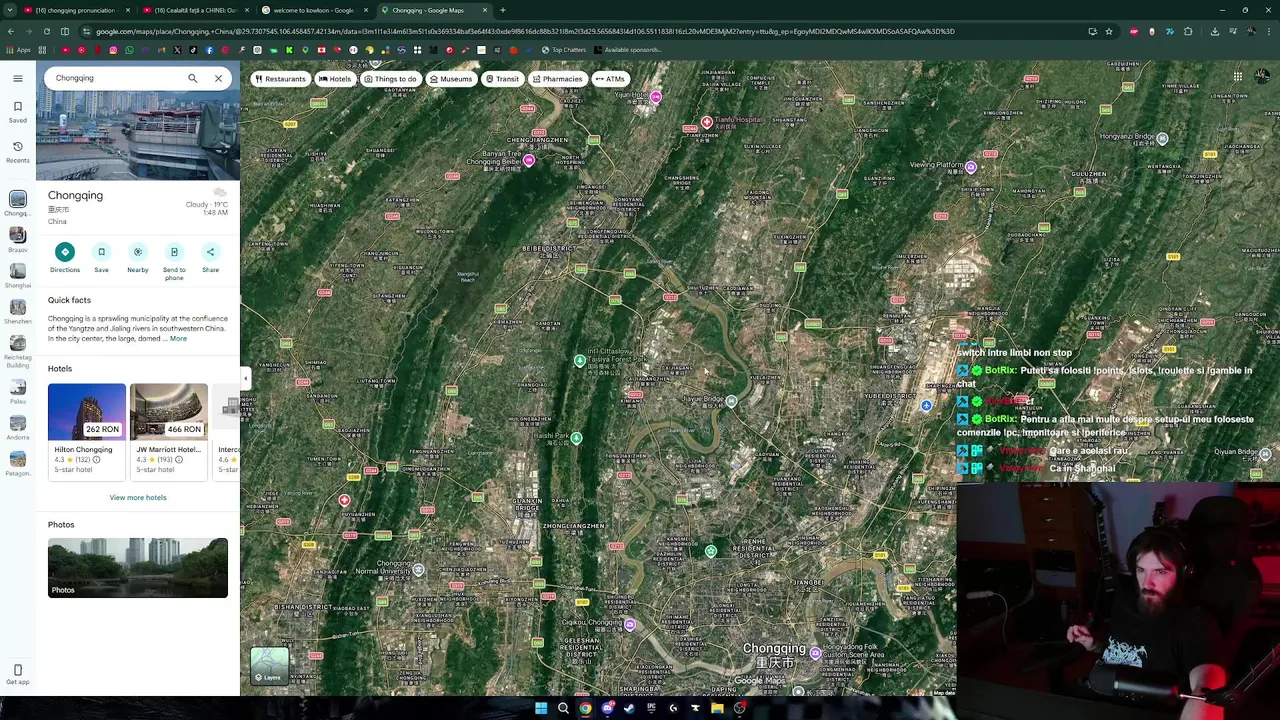Open the Google apps grid

click(x=1238, y=77)
